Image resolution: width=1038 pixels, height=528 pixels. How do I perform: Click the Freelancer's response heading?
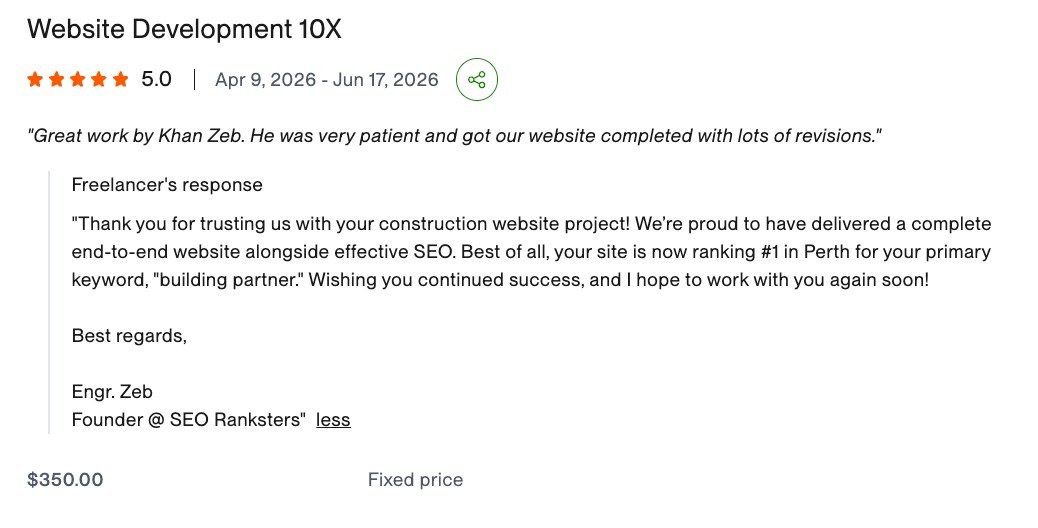167,185
